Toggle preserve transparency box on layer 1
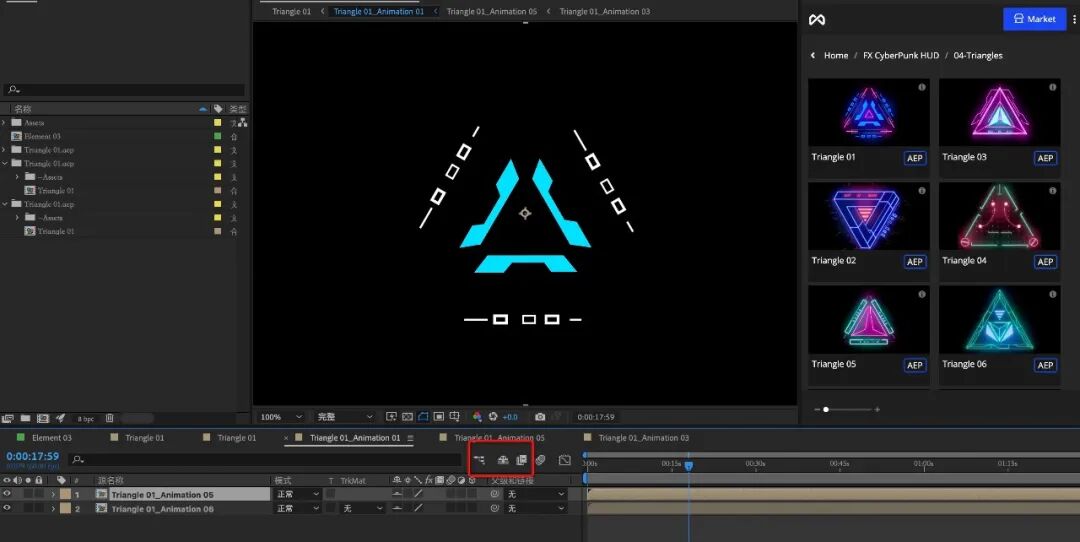 click(x=331, y=494)
